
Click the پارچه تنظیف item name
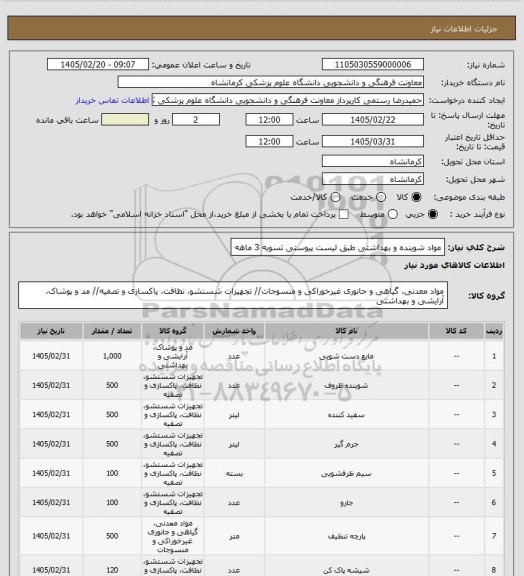346,536
